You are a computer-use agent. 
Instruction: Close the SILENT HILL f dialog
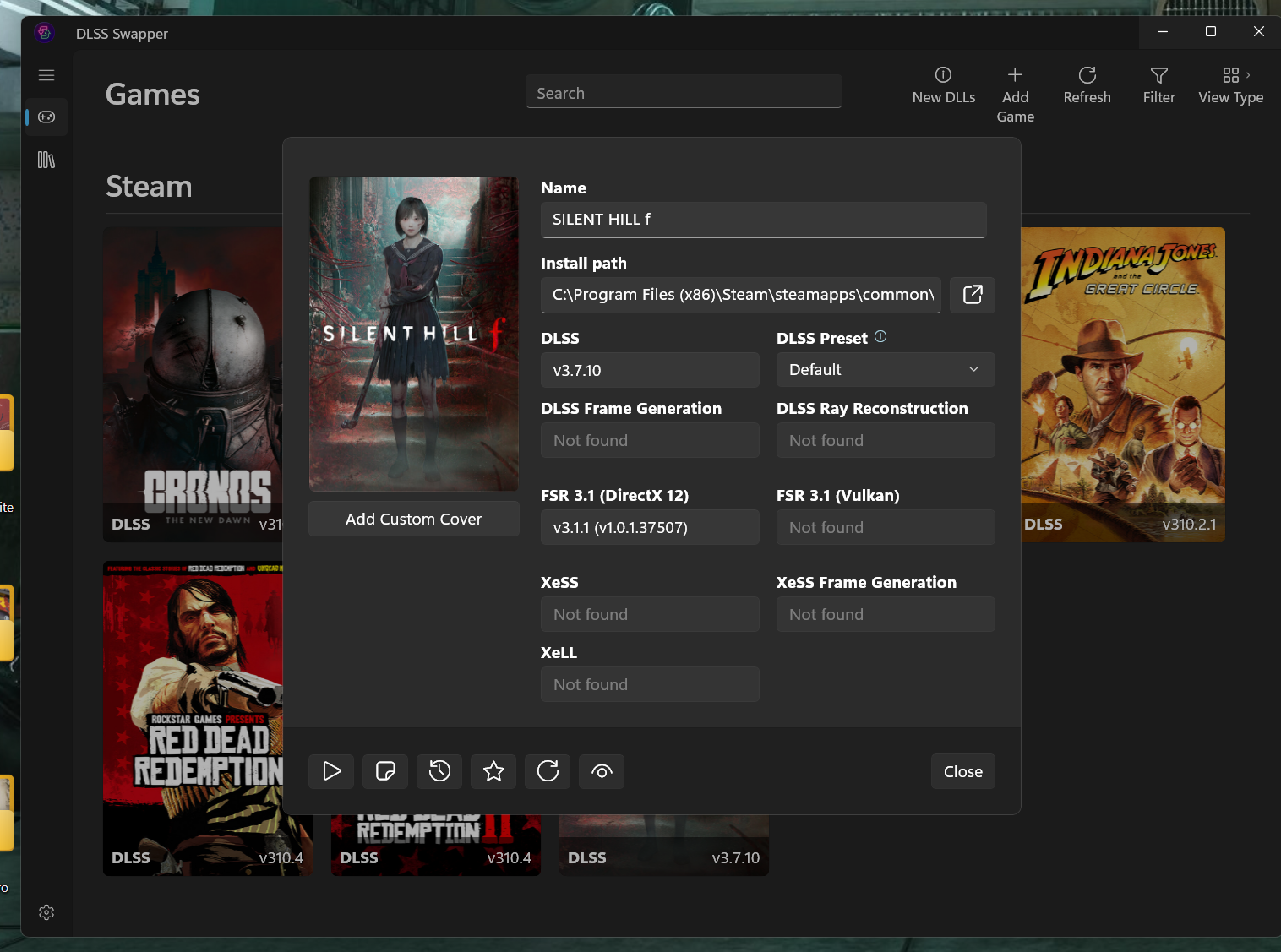[x=962, y=771]
